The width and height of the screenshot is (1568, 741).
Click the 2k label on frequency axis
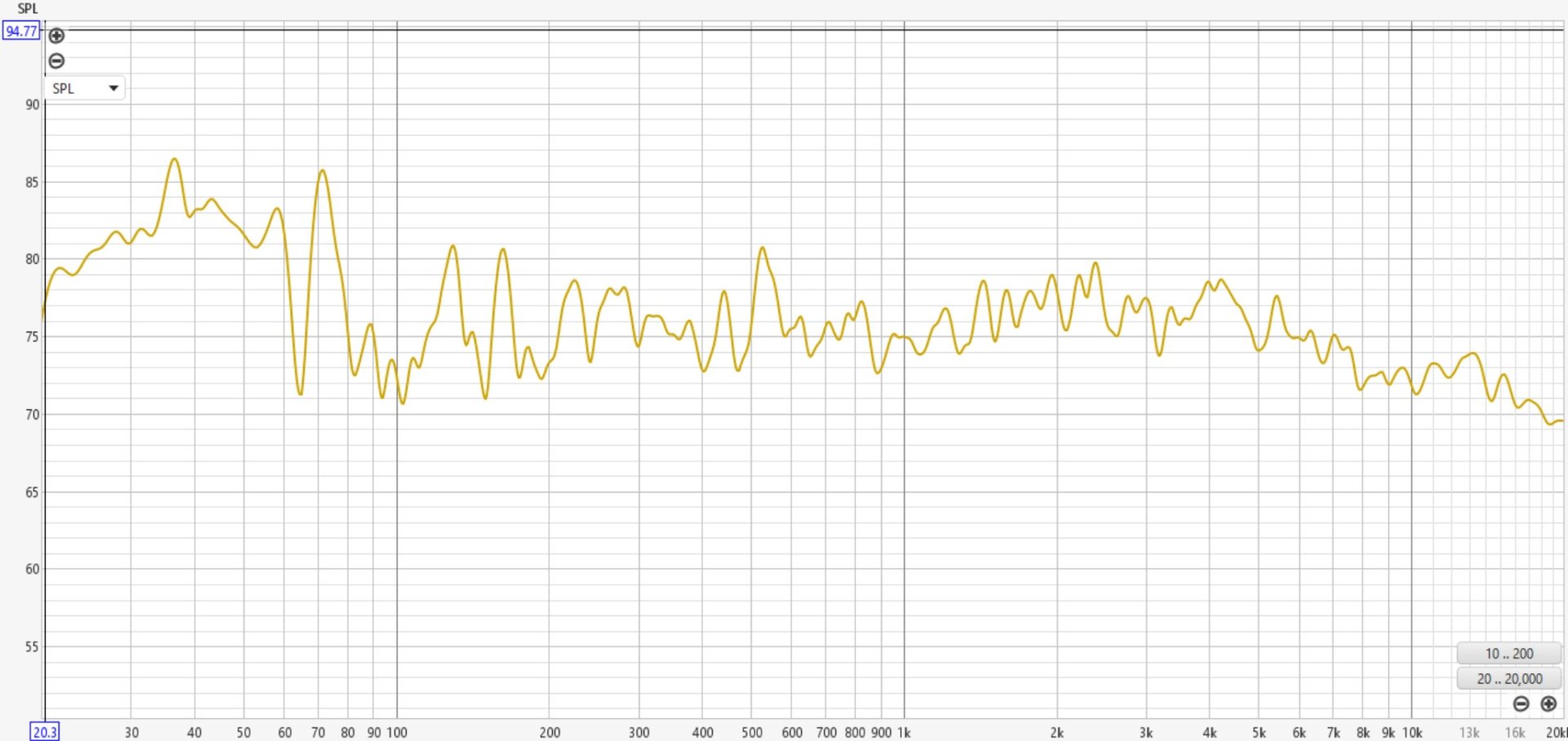point(1057,733)
